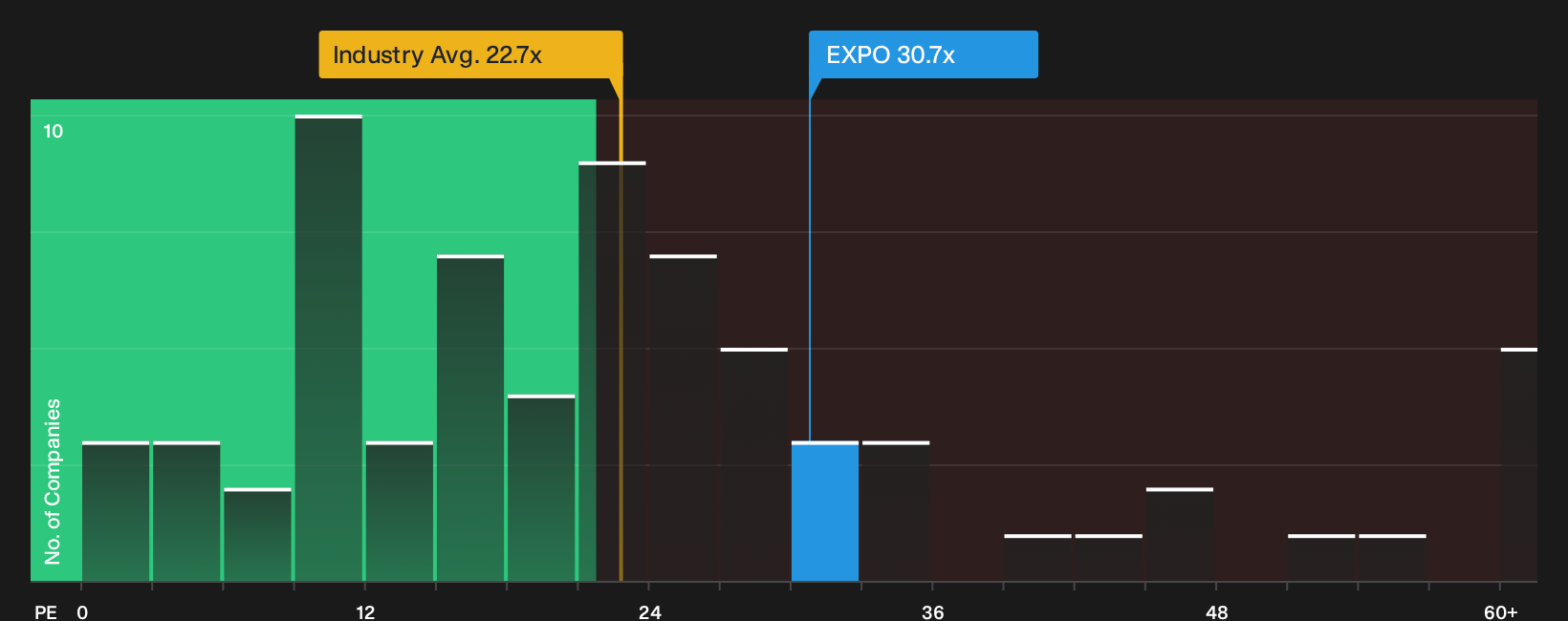Click the x-axis label 24

pos(650,611)
